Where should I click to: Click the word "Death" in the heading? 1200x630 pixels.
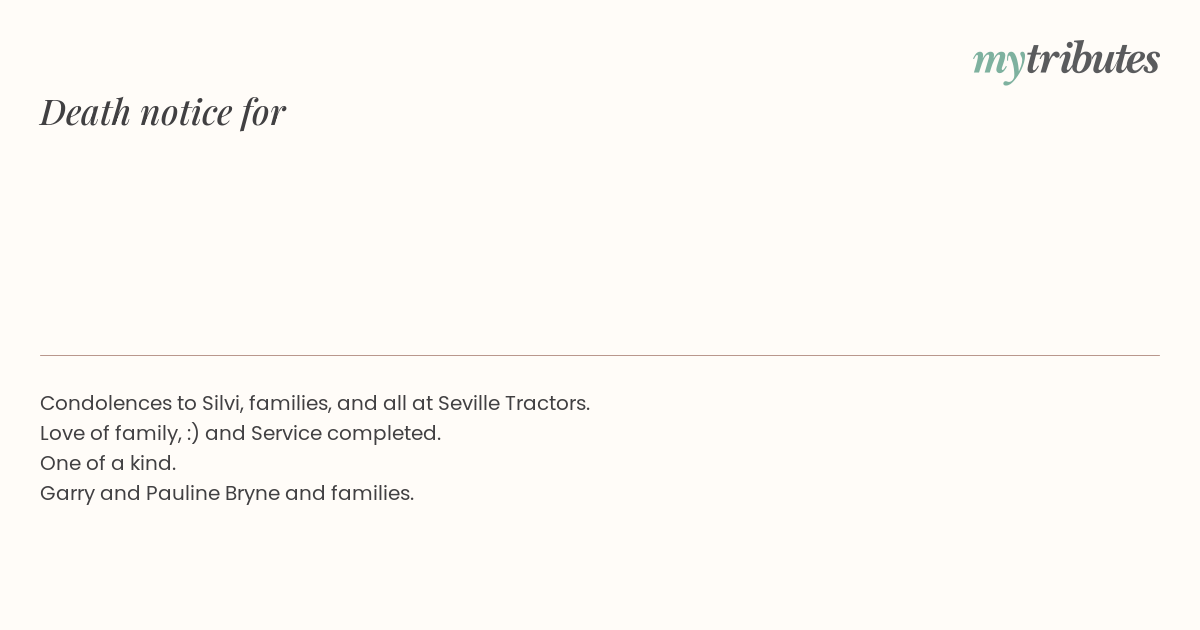pyautogui.click(x=86, y=112)
